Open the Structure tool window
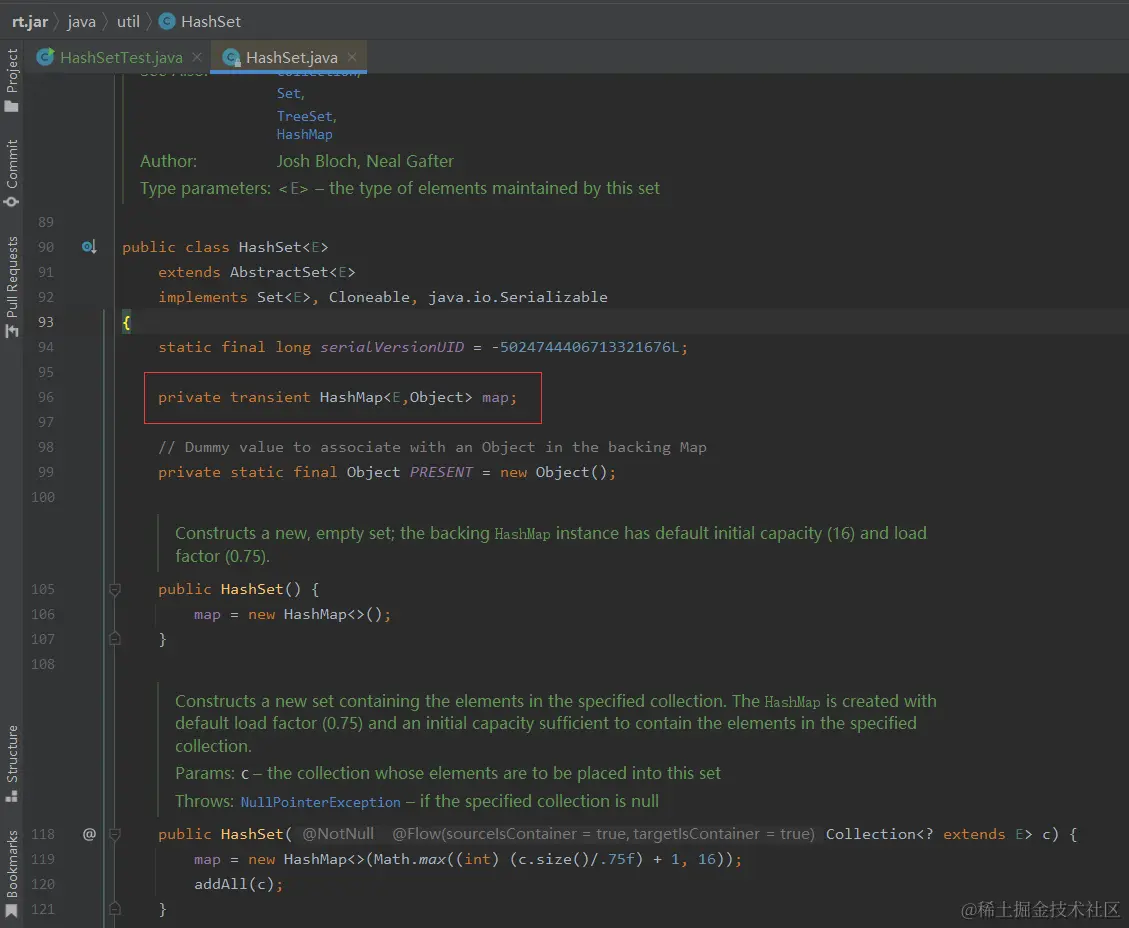Screen dimensions: 1129x928 12,763
